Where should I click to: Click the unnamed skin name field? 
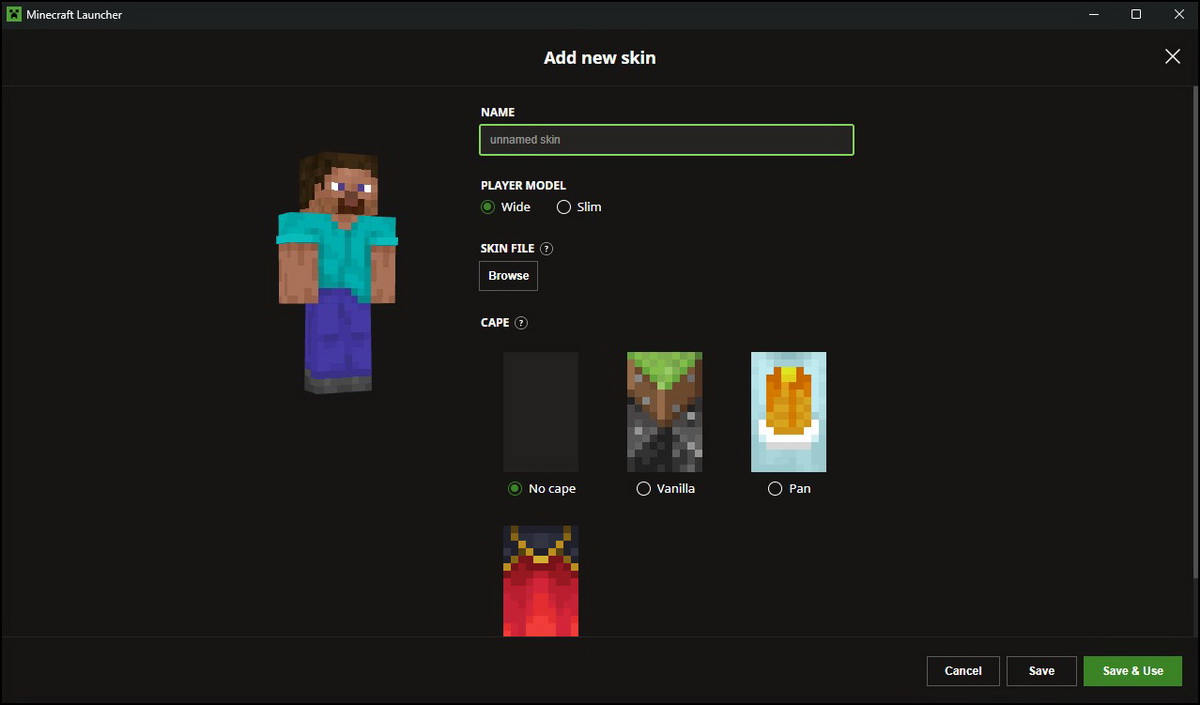[666, 139]
